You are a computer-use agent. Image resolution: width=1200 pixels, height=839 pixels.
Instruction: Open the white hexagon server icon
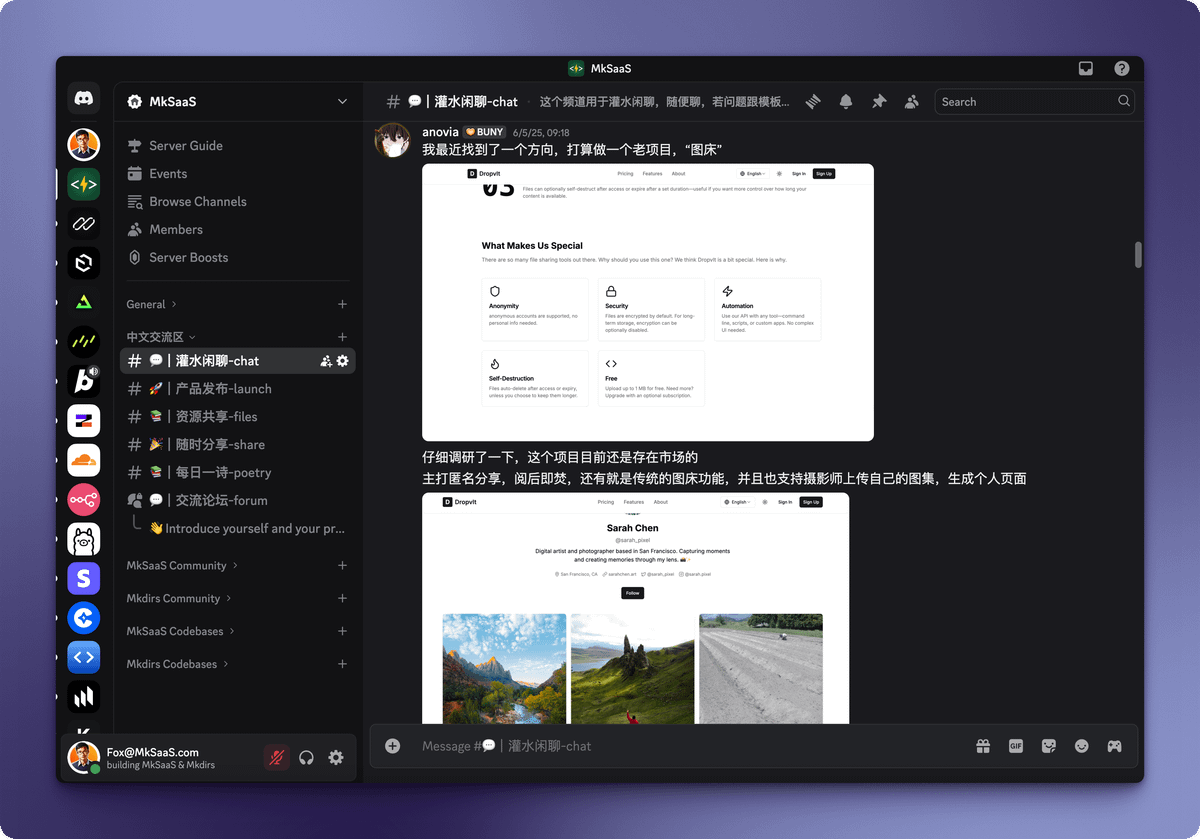(x=84, y=263)
